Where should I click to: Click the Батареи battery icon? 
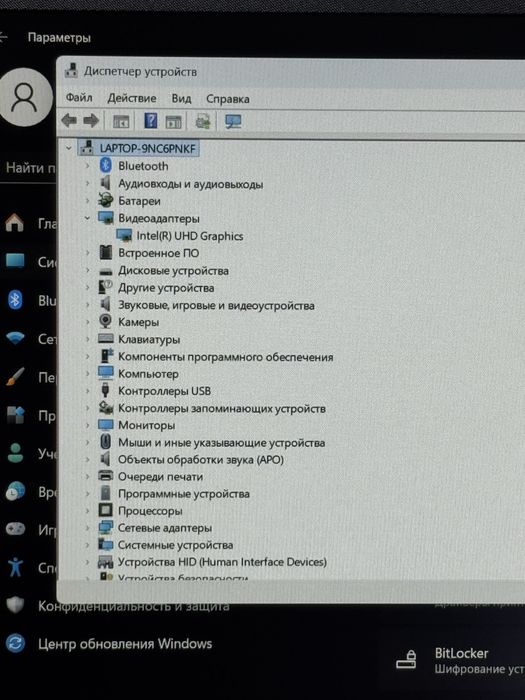[x=105, y=200]
